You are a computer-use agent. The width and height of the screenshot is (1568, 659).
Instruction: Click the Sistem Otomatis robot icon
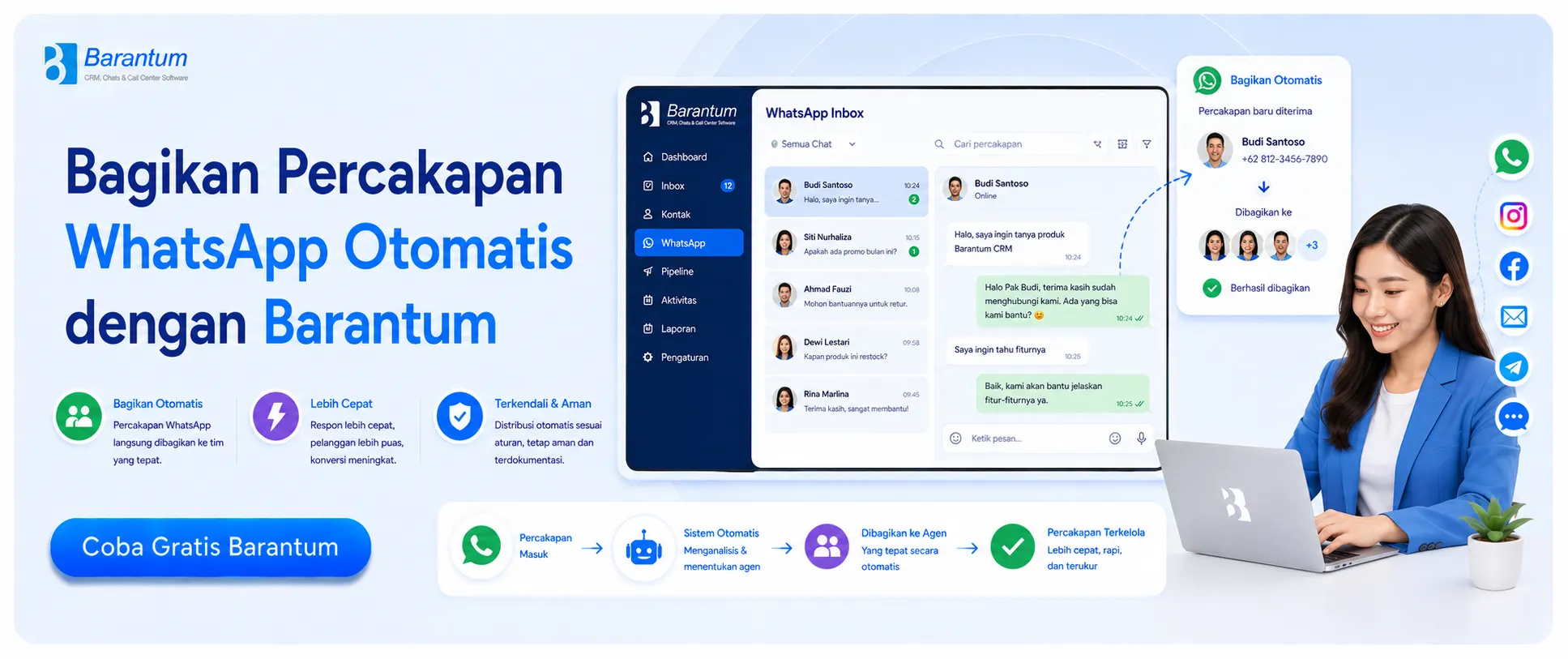(x=644, y=550)
